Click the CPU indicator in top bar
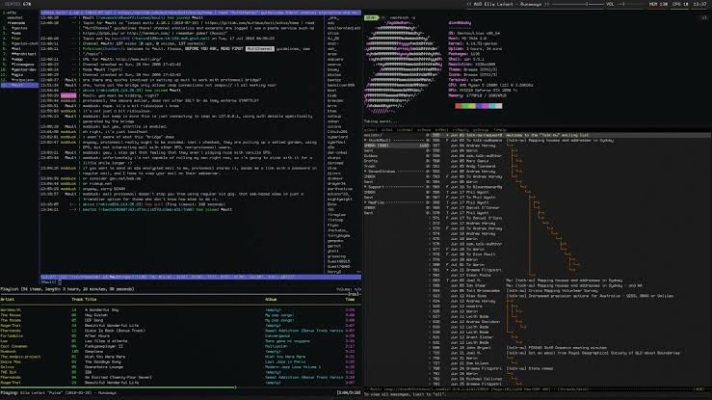Image resolution: width=712 pixels, height=400 pixels. [x=680, y=4]
